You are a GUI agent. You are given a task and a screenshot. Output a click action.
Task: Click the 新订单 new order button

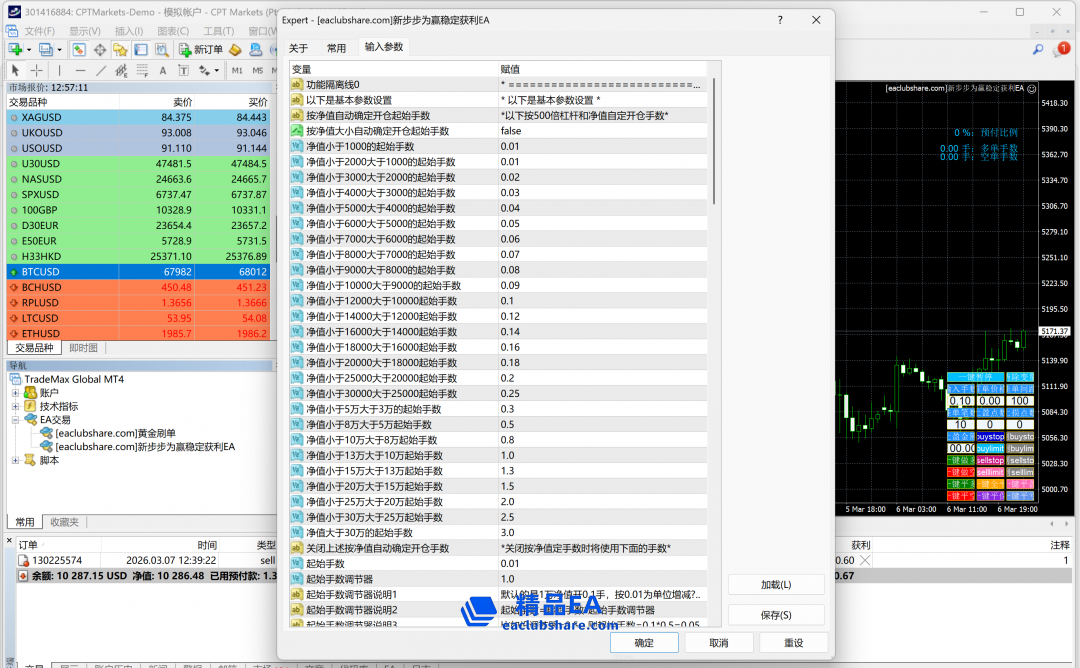pyautogui.click(x=201, y=49)
